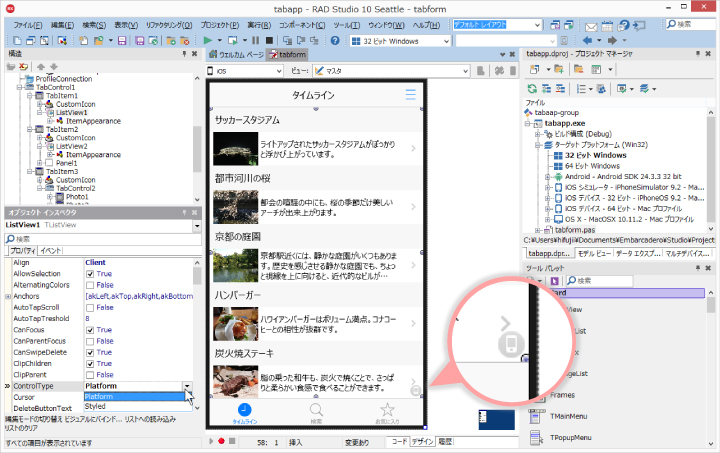Open the ファイル(F) menu
Viewport: 720px width, 453px height.
pyautogui.click(x=28, y=25)
